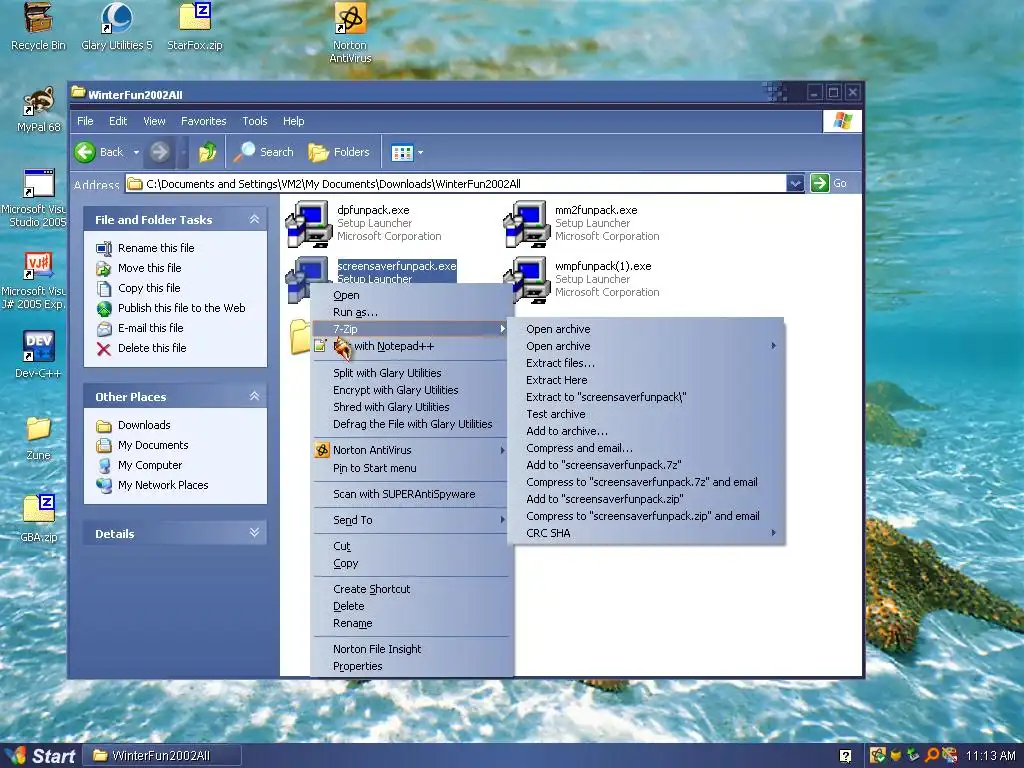
Task: Click in the address bar path field
Action: tap(455, 184)
